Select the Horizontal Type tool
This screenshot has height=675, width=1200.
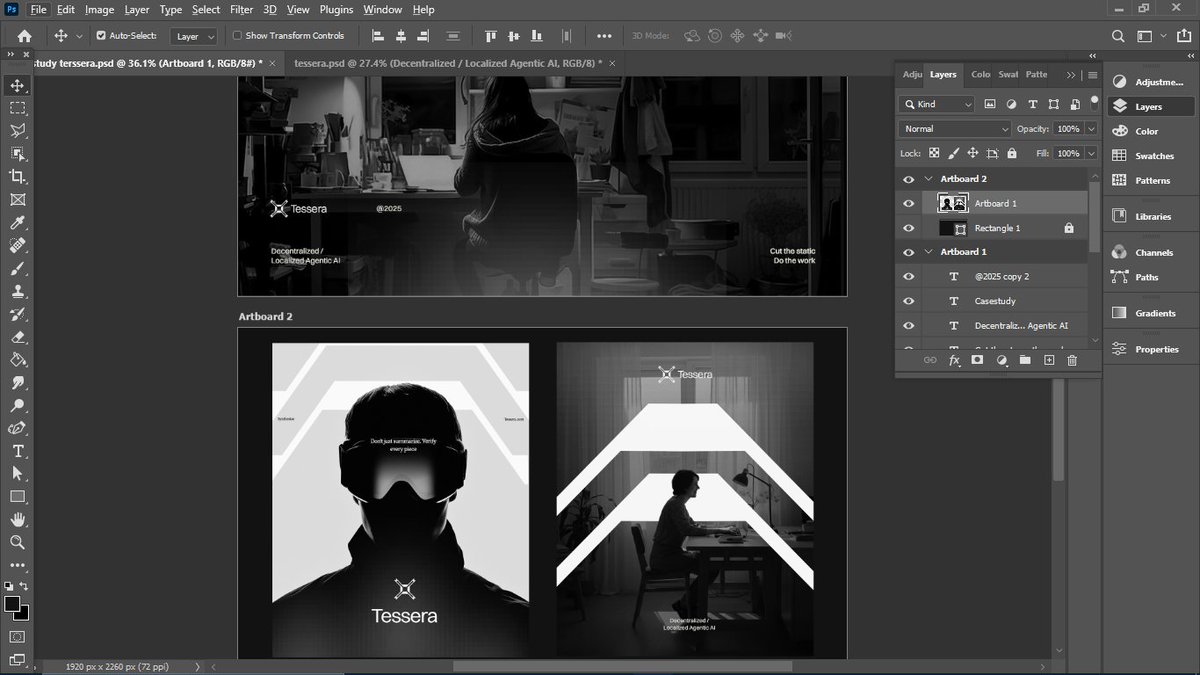pyautogui.click(x=17, y=451)
